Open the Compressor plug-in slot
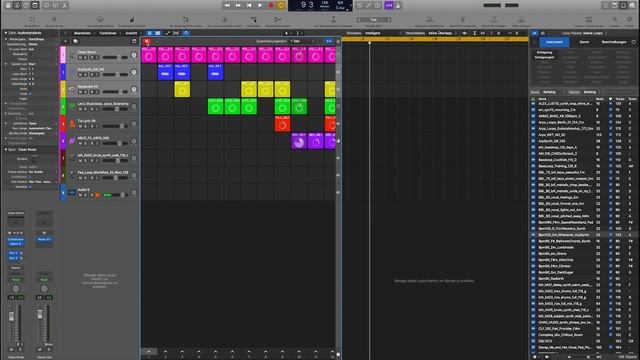640x360 pixels. [x=16, y=240]
